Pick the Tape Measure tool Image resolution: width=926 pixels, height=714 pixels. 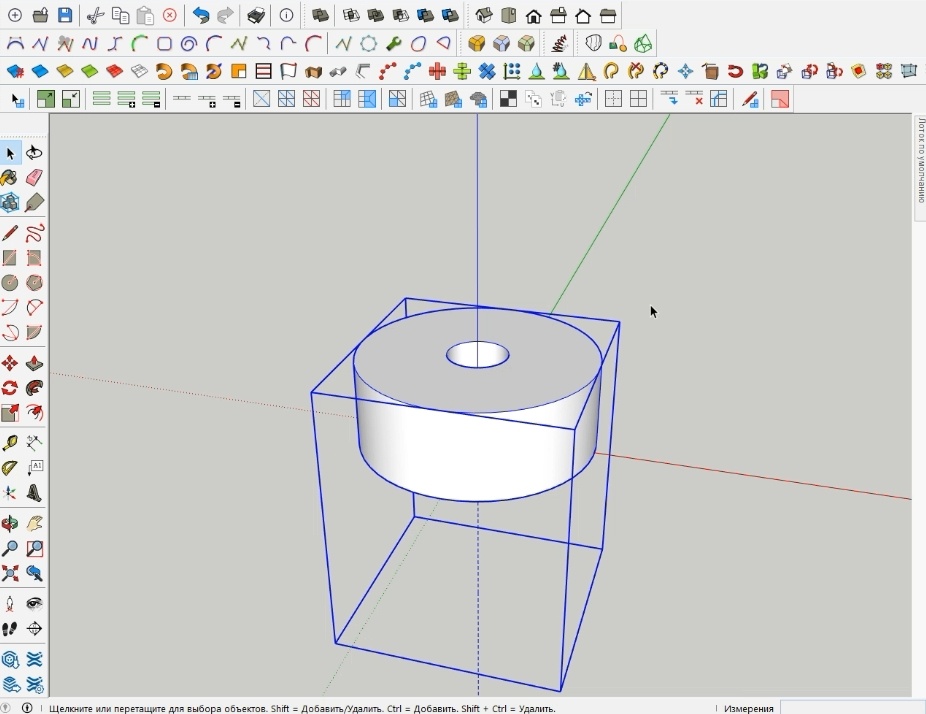click(x=10, y=442)
